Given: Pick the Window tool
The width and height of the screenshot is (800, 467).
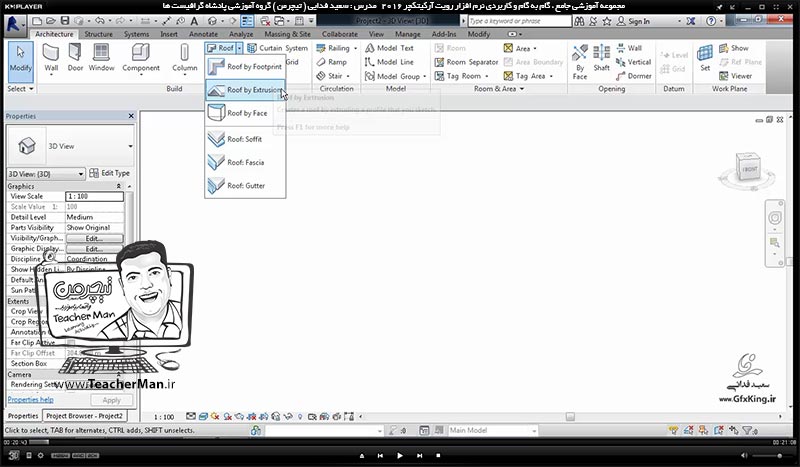Looking at the screenshot, I should point(102,57).
